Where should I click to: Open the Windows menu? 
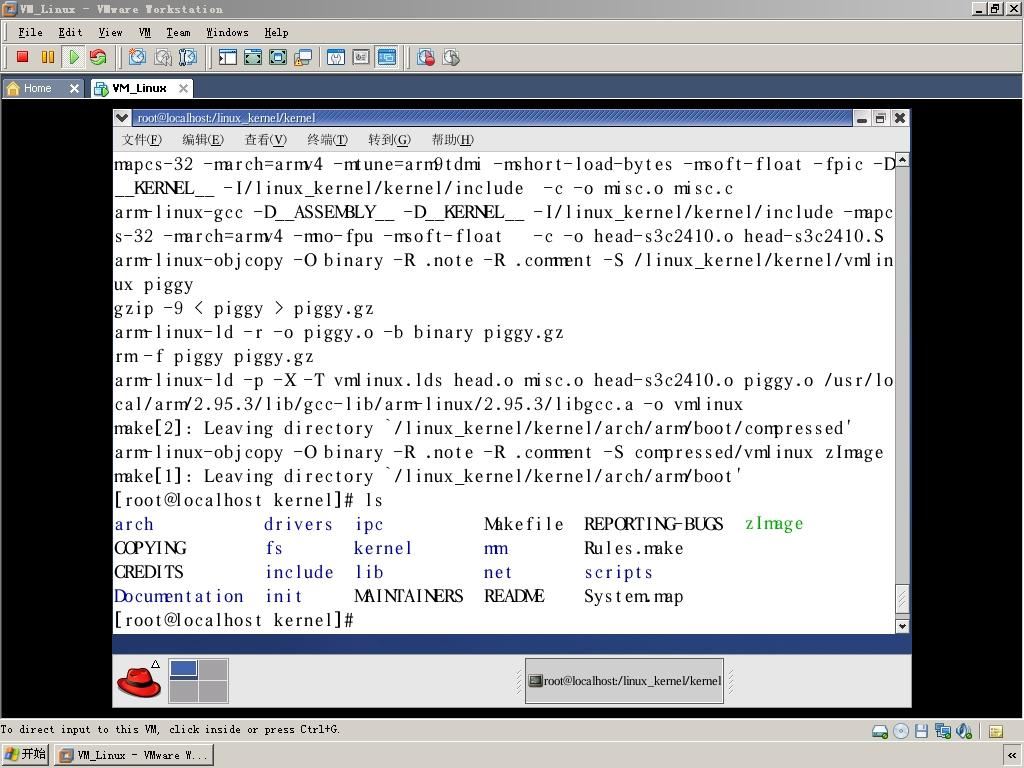[x=227, y=32]
